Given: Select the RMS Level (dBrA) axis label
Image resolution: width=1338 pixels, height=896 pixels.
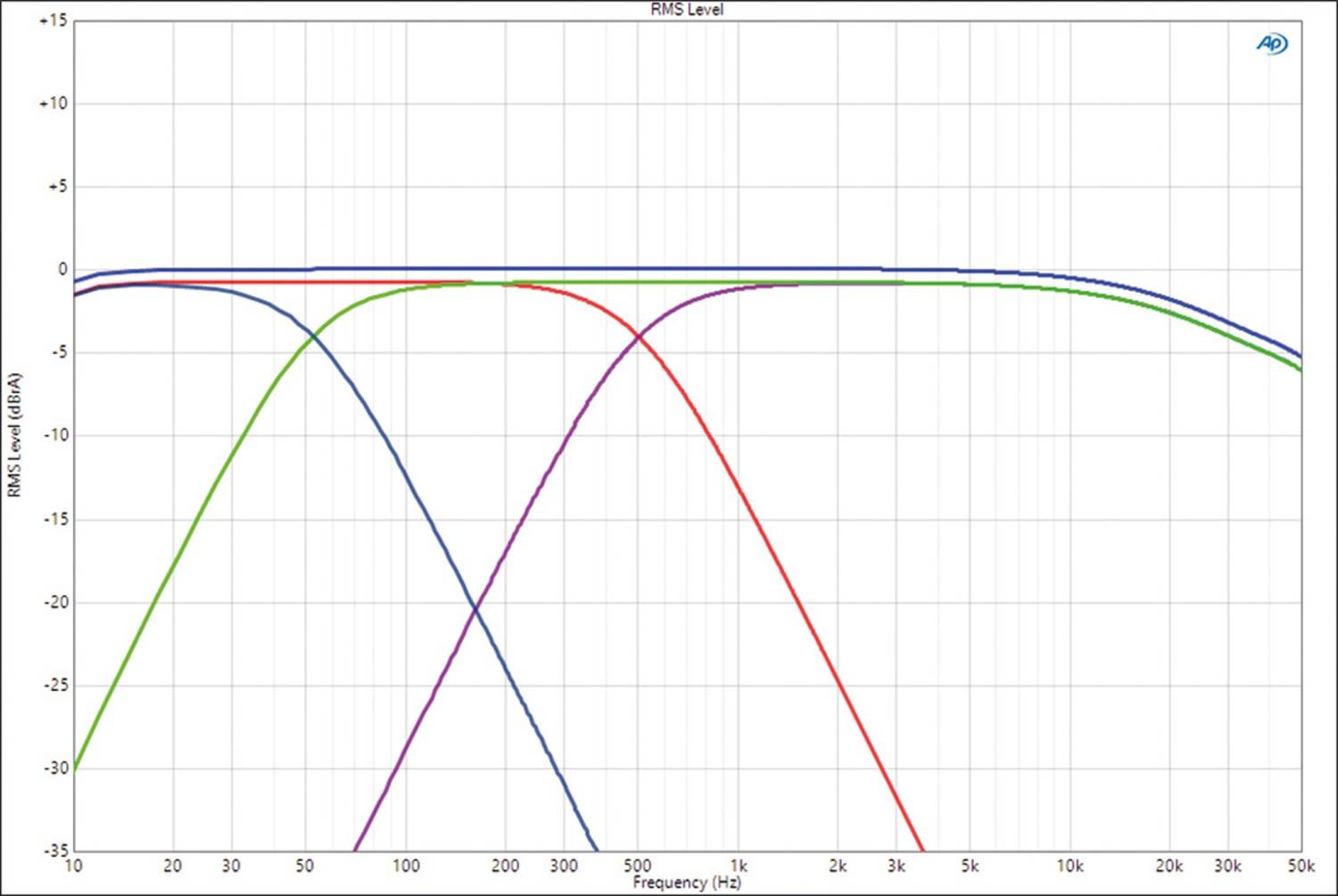Looking at the screenshot, I should [13, 435].
